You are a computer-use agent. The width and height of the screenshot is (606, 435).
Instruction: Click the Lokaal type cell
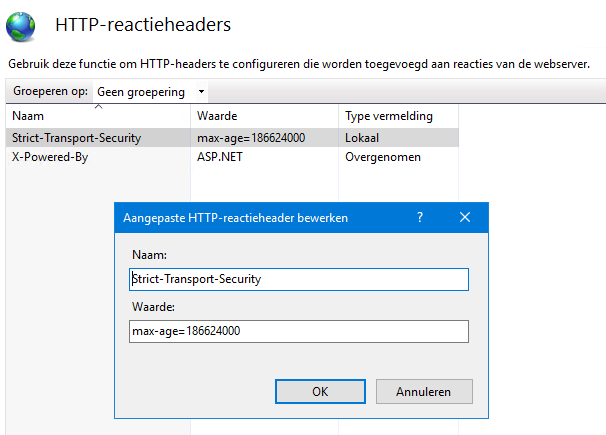pyautogui.click(x=362, y=138)
